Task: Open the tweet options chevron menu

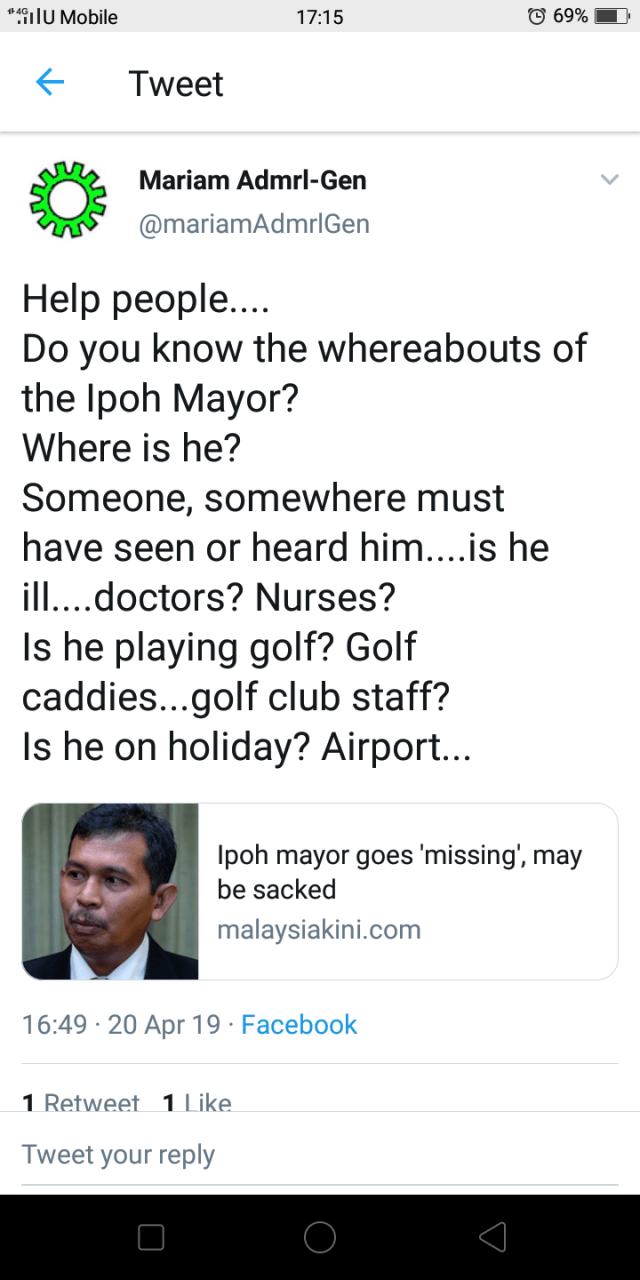Action: [609, 180]
